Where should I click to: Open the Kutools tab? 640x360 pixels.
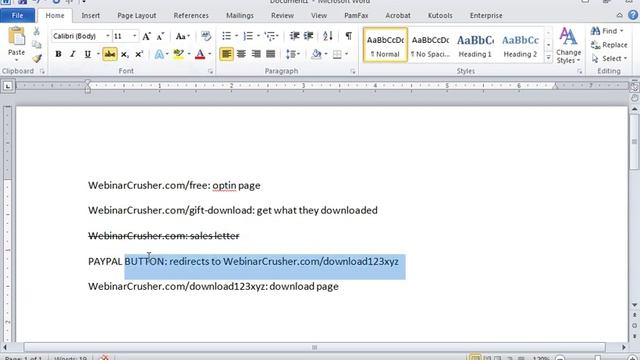pyautogui.click(x=440, y=16)
